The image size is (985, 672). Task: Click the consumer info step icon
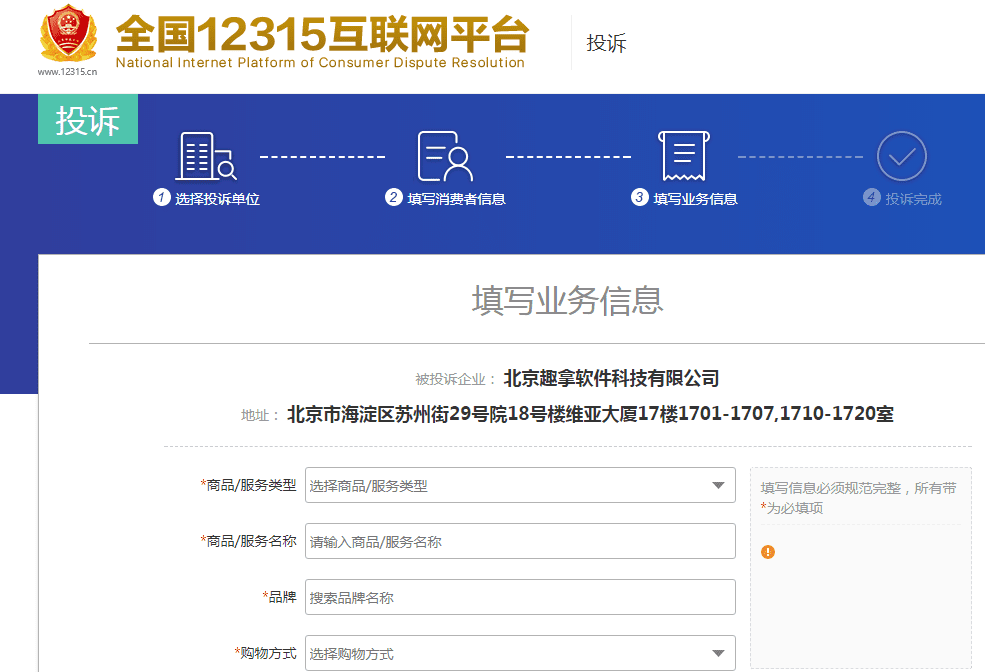point(445,156)
